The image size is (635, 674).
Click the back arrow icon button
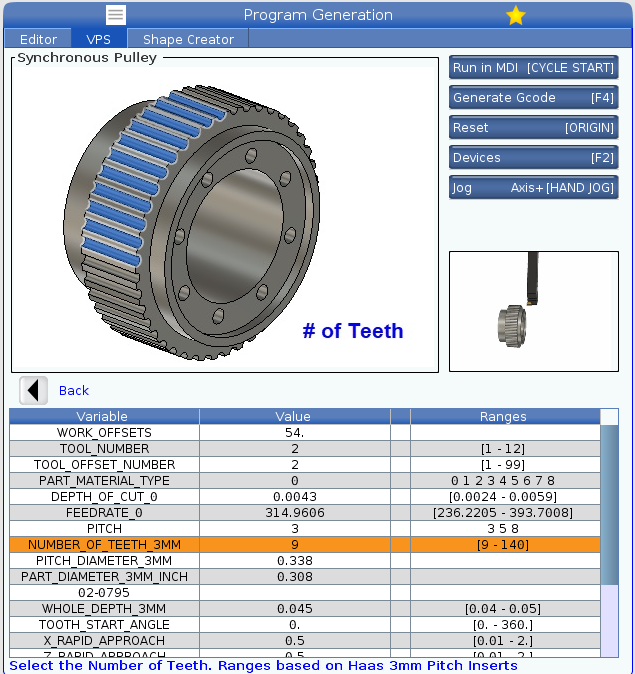[x=34, y=391]
